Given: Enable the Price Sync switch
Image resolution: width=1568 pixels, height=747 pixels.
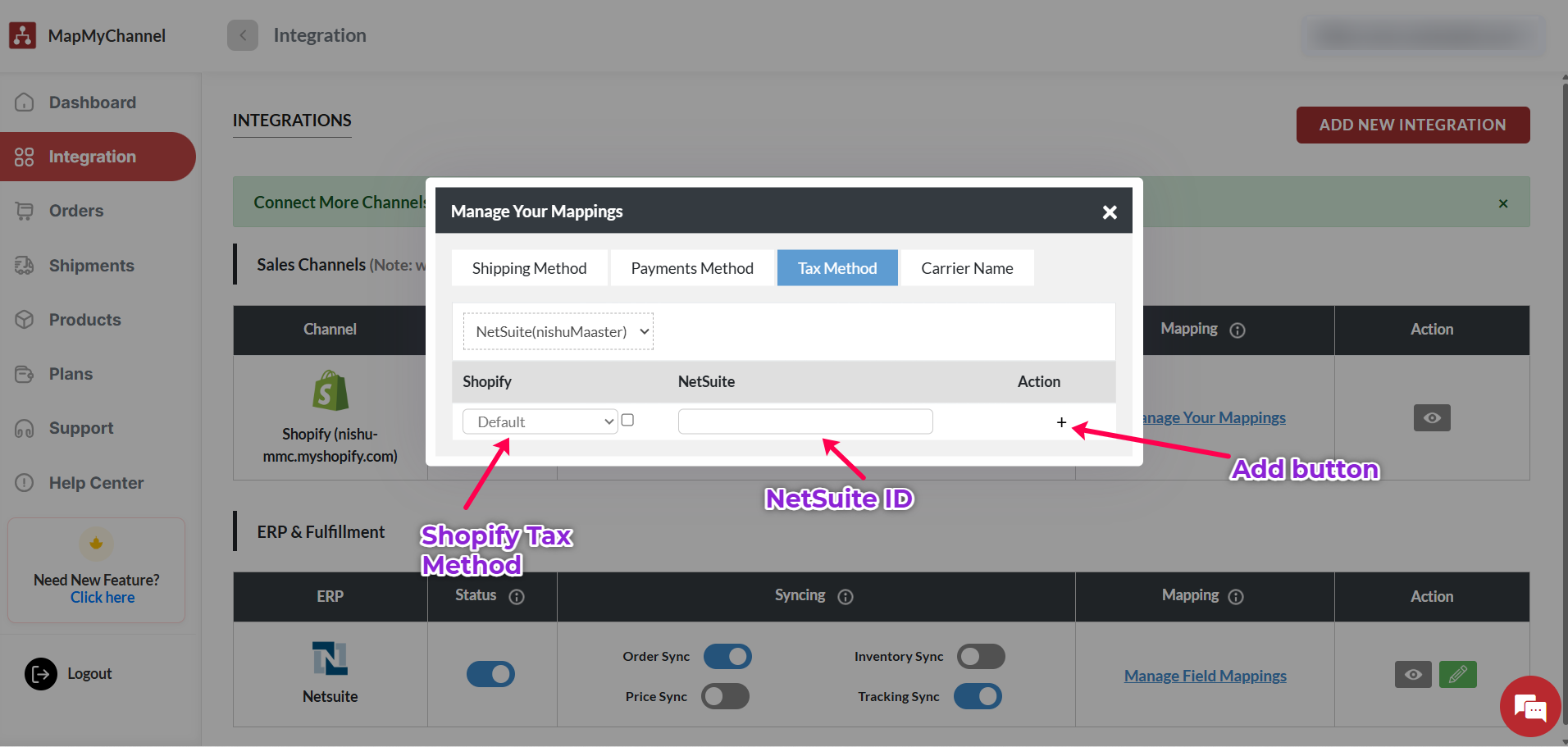Looking at the screenshot, I should click(x=725, y=697).
